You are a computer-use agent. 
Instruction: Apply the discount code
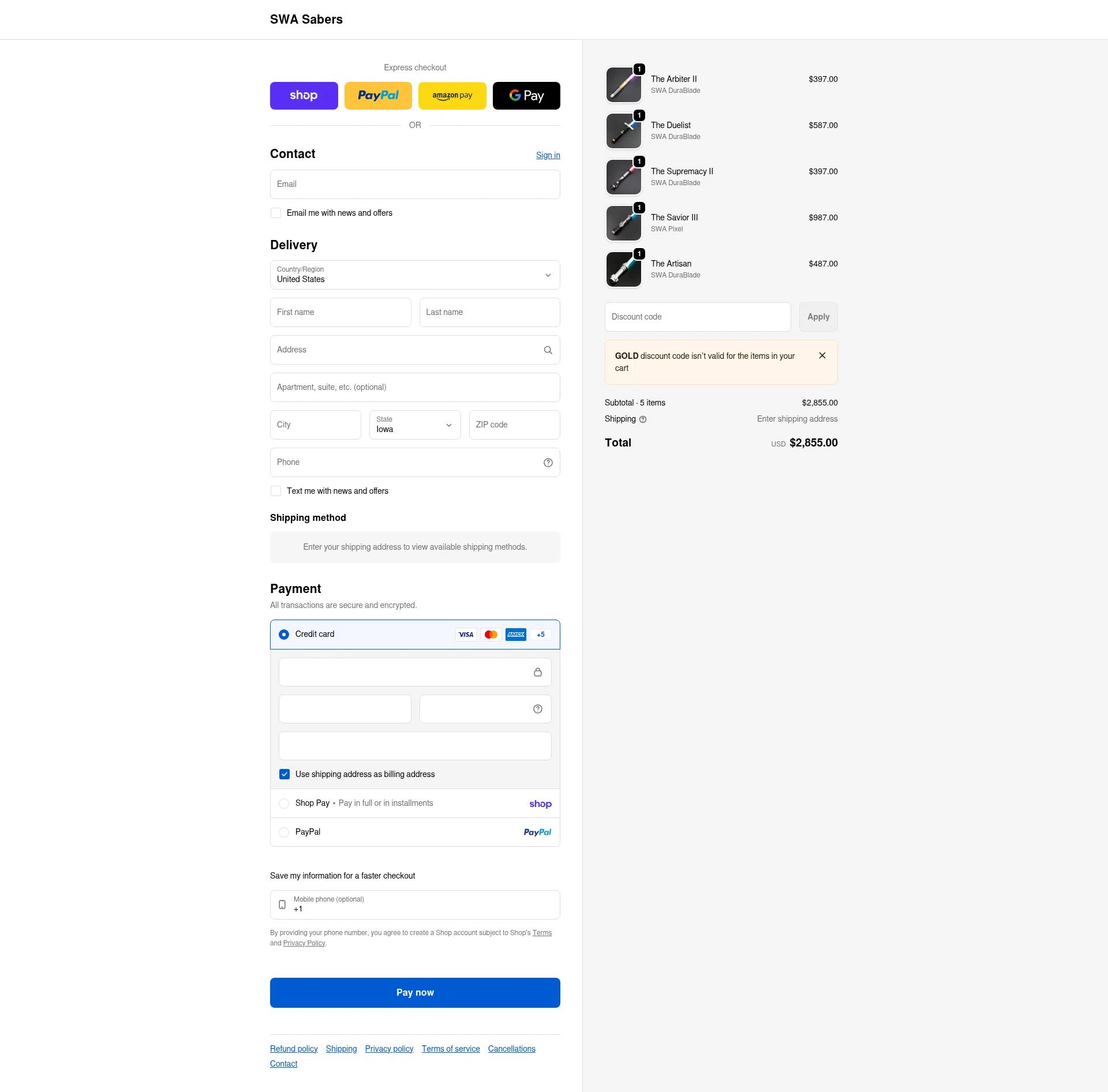818,317
